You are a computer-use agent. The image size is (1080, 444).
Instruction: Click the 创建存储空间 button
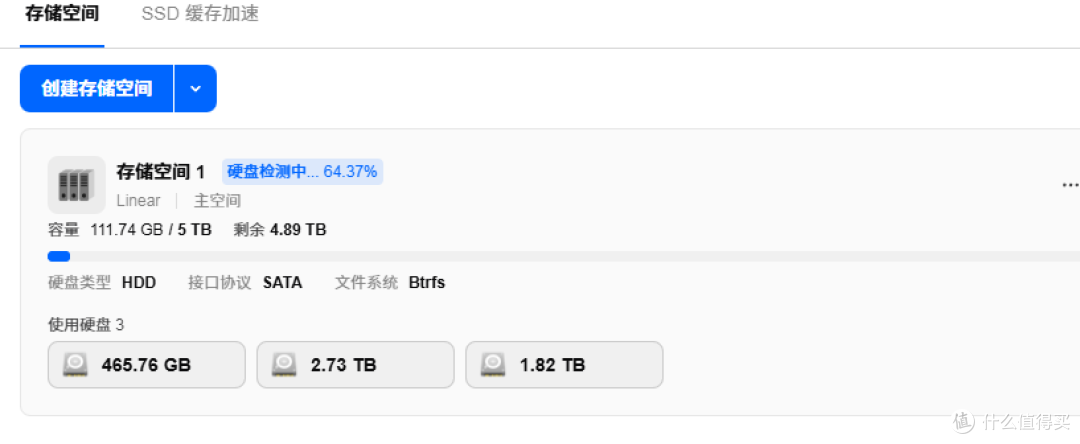(96, 89)
